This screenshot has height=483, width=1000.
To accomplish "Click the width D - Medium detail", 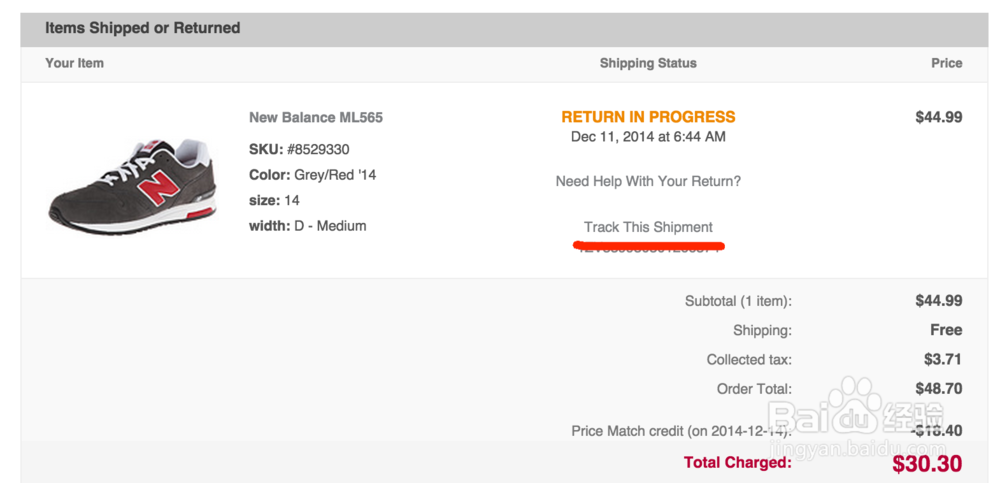I will pyautogui.click(x=307, y=226).
